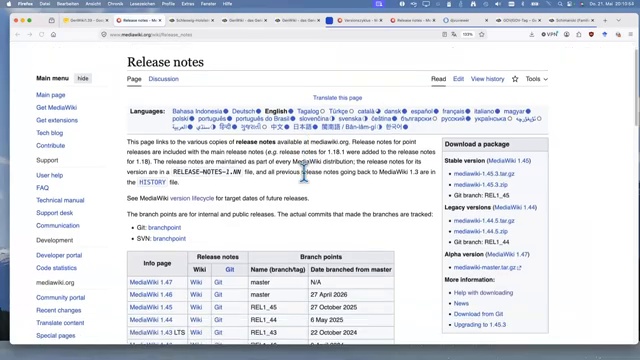
Task: Open the Lesezeichen menu
Action: [x=142, y=4]
